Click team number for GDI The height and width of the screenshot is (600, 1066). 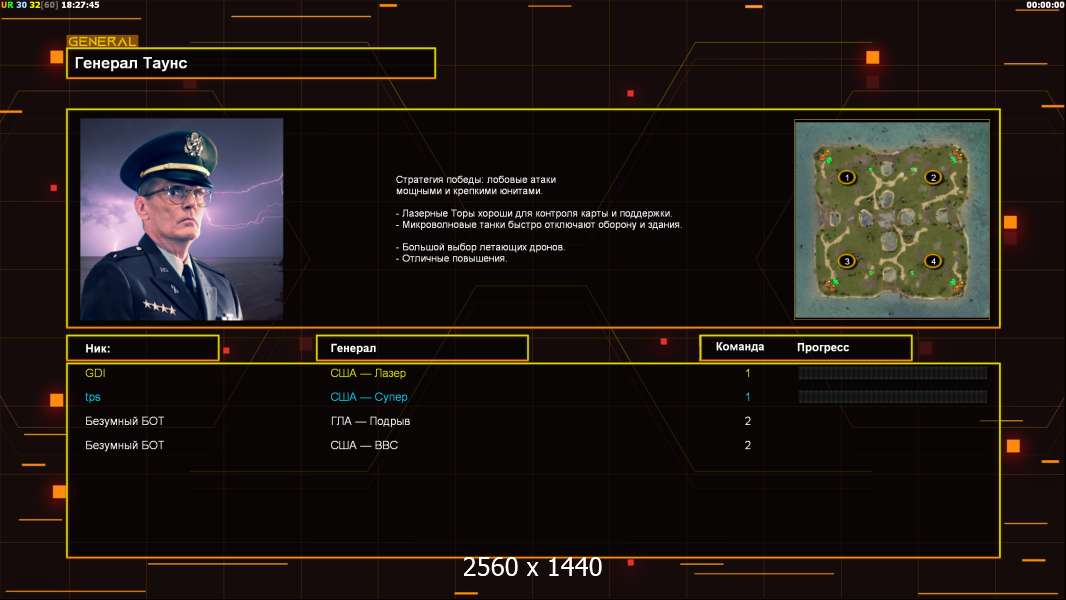(x=748, y=373)
